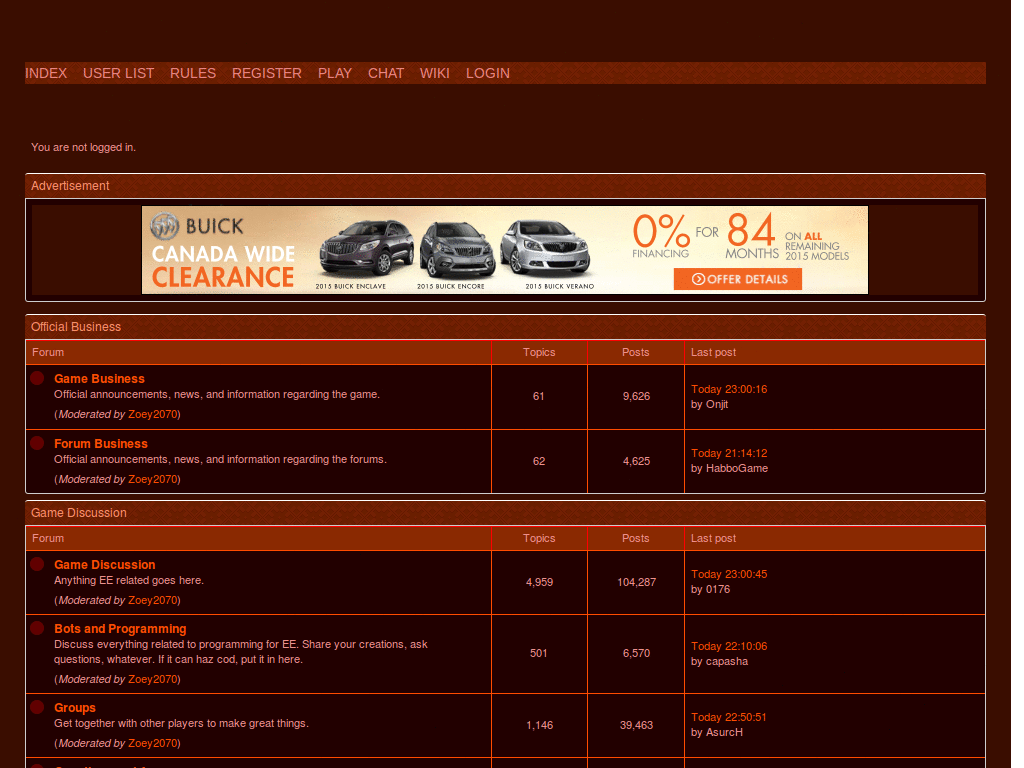Click the Forum Business forum status icon
This screenshot has width=1024, height=768.
37,443
